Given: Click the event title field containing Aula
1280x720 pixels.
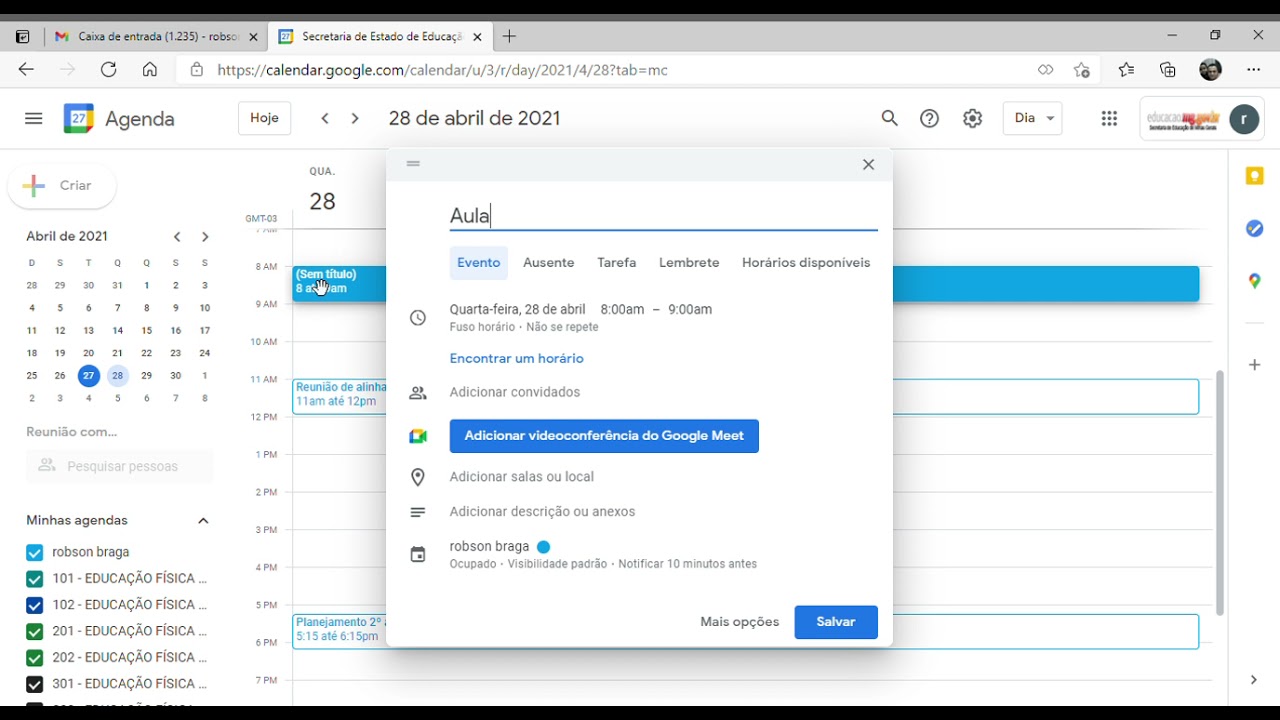Looking at the screenshot, I should 664,216.
